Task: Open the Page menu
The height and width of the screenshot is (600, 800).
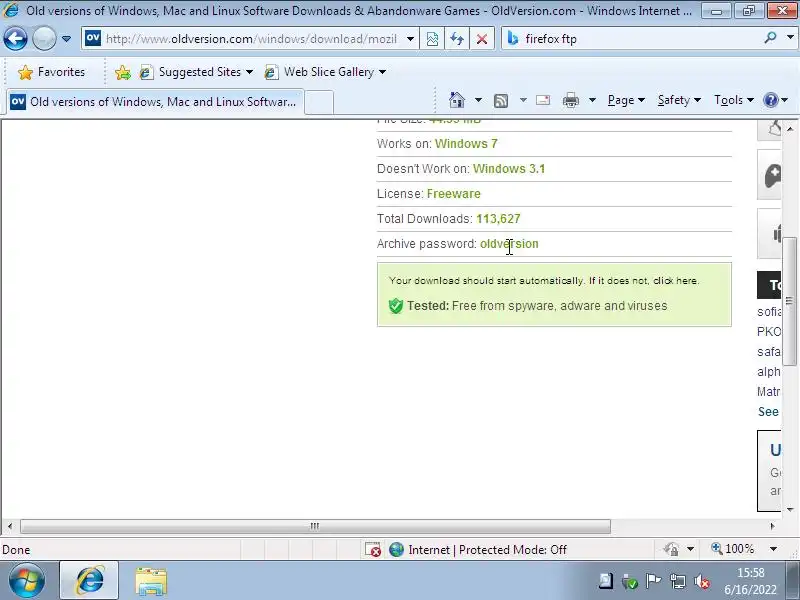Action: [x=626, y=100]
